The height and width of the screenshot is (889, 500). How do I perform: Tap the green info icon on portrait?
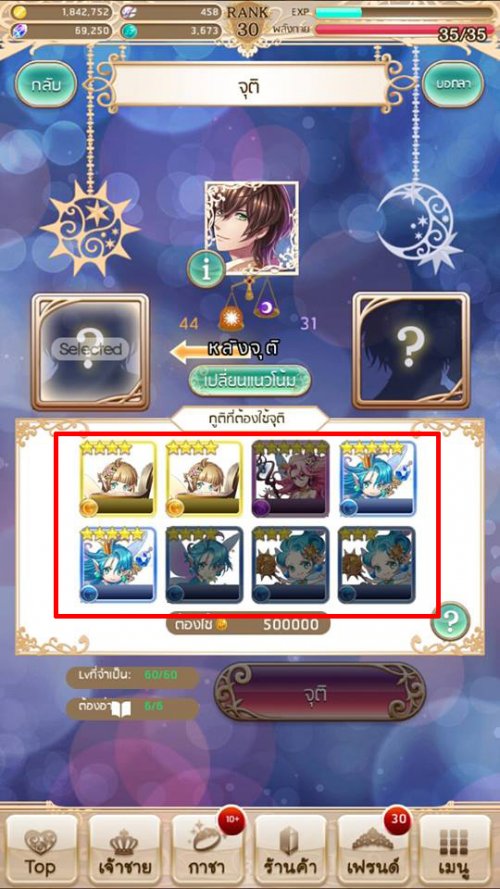pyautogui.click(x=206, y=270)
